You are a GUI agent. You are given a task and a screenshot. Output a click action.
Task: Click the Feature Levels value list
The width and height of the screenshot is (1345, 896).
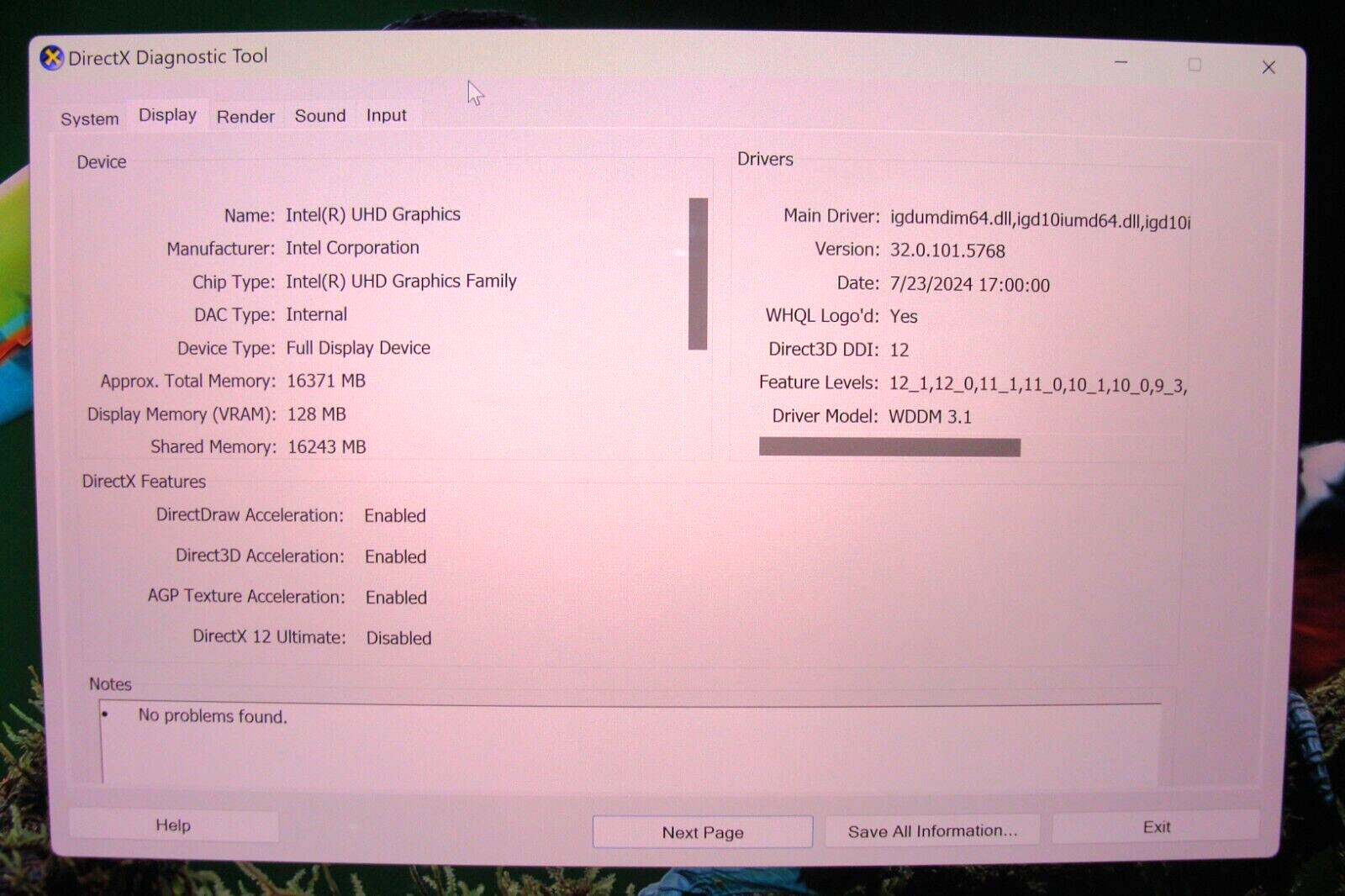click(1038, 385)
